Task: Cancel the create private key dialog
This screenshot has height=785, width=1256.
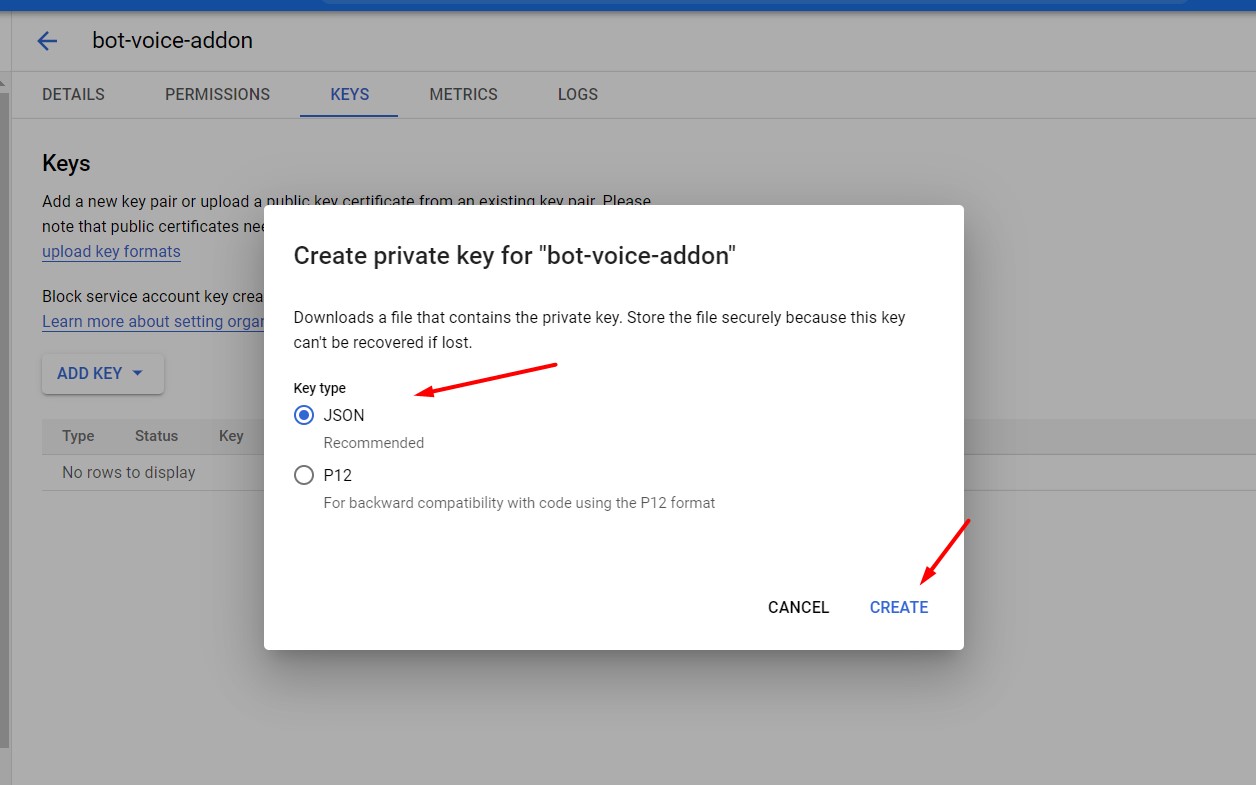Action: coord(798,607)
